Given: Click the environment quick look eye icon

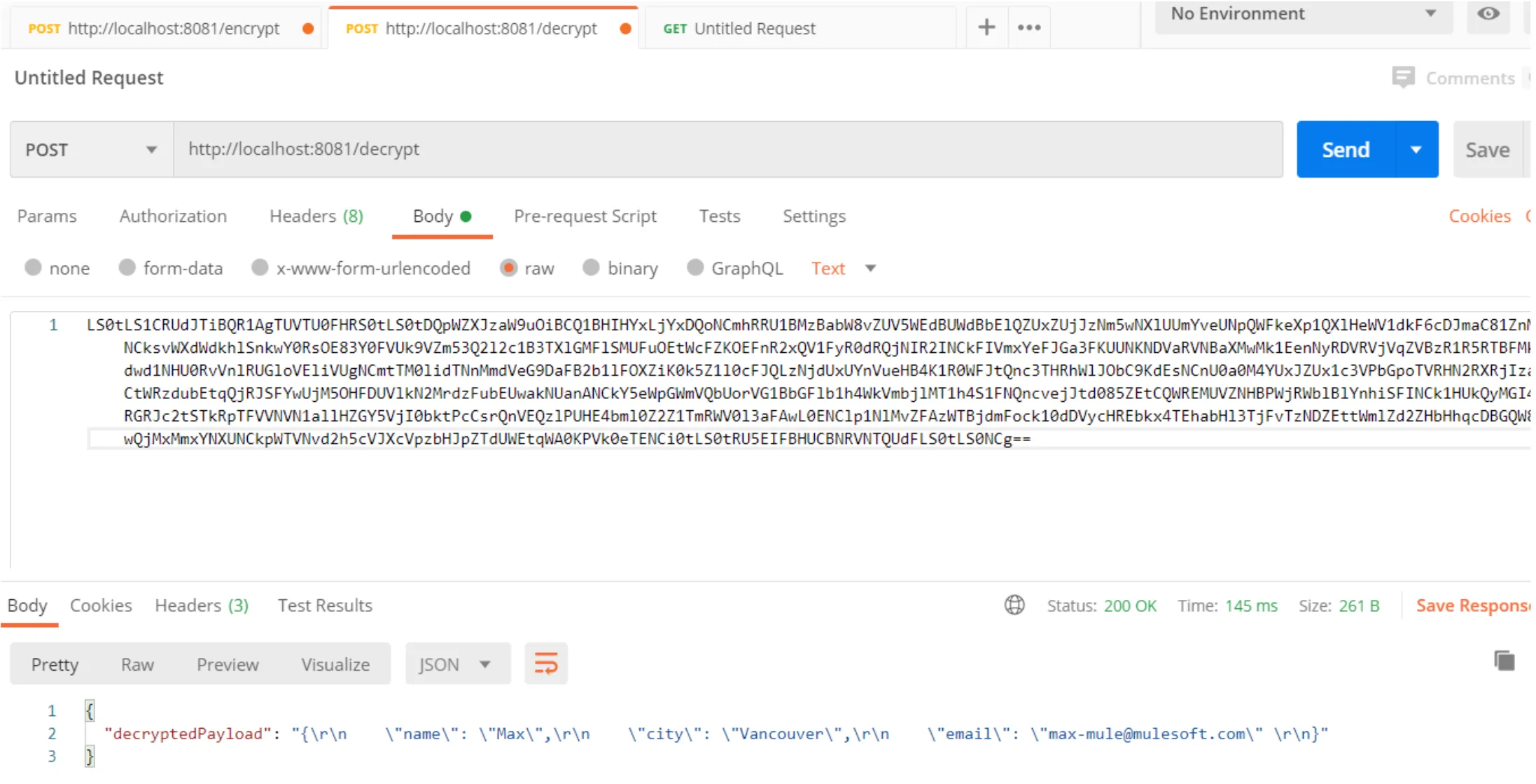Looking at the screenshot, I should tap(1488, 13).
